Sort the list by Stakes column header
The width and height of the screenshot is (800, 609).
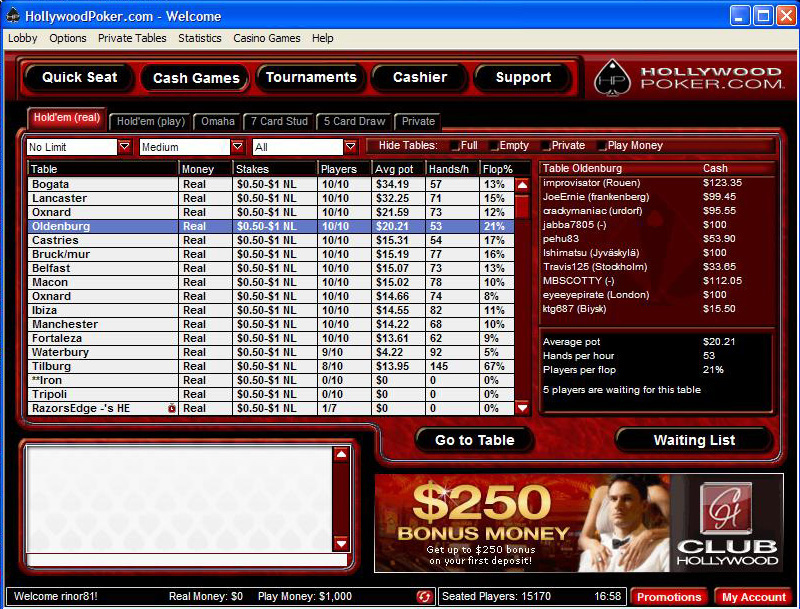point(274,169)
